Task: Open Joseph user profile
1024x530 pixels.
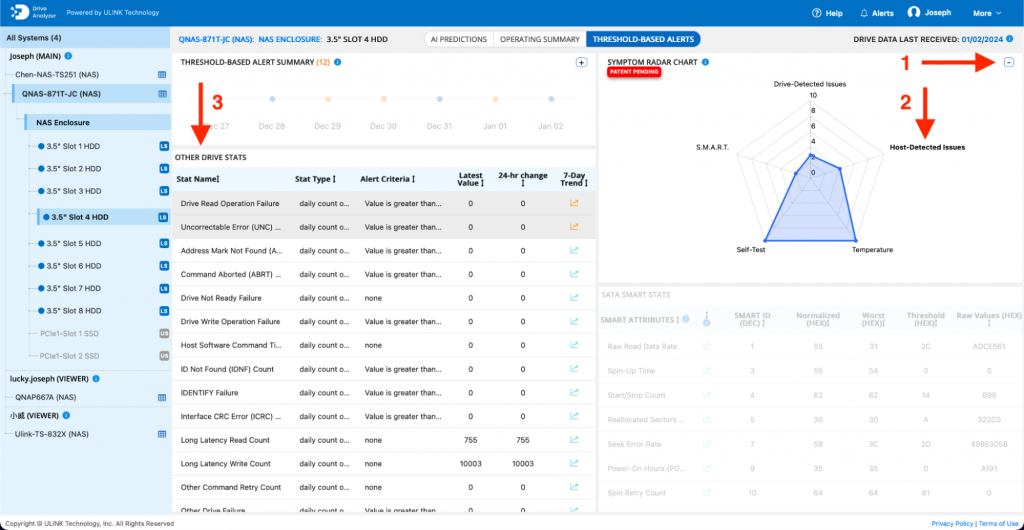Action: (929, 12)
